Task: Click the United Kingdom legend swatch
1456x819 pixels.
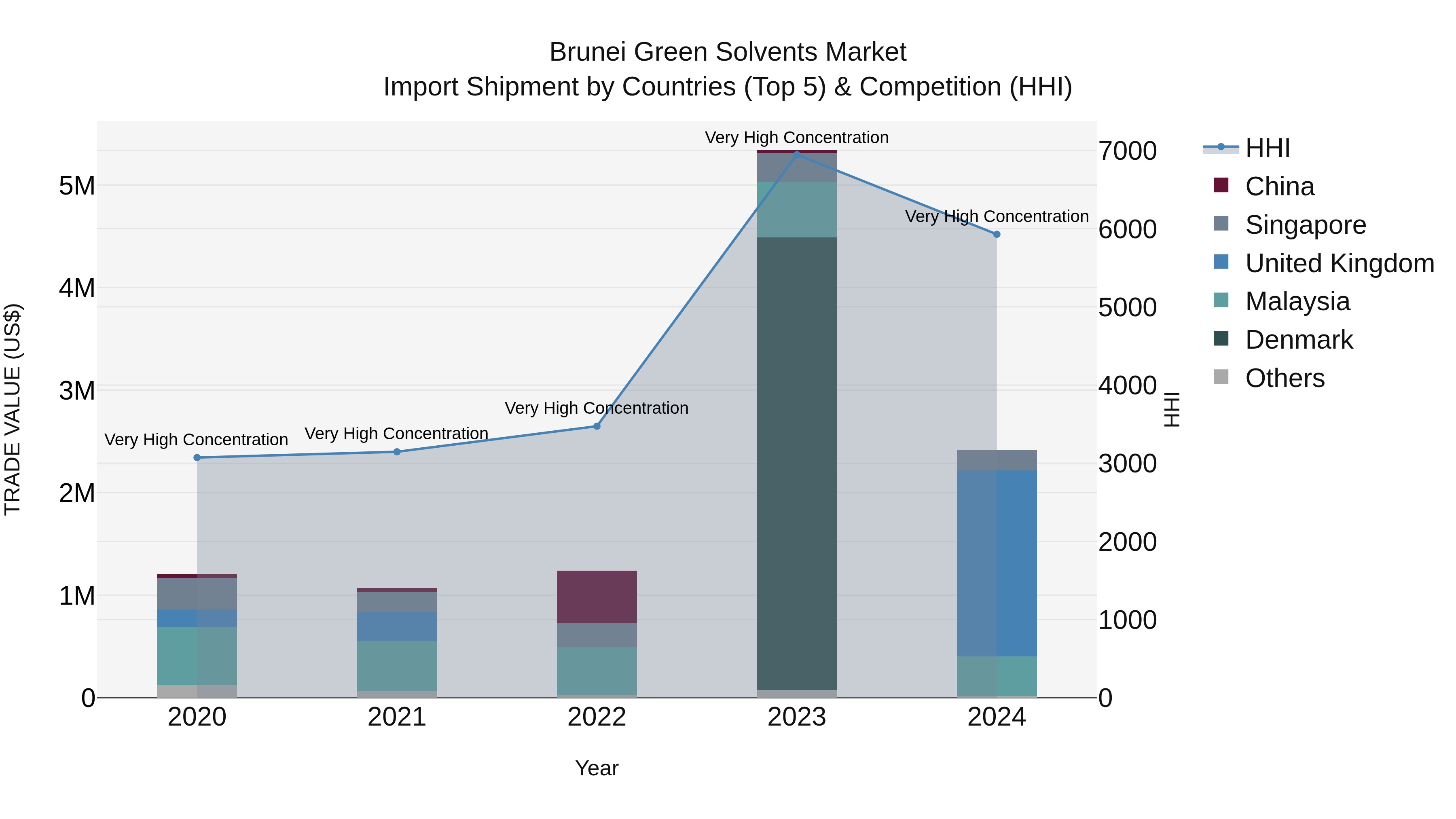Action: 1221,262
